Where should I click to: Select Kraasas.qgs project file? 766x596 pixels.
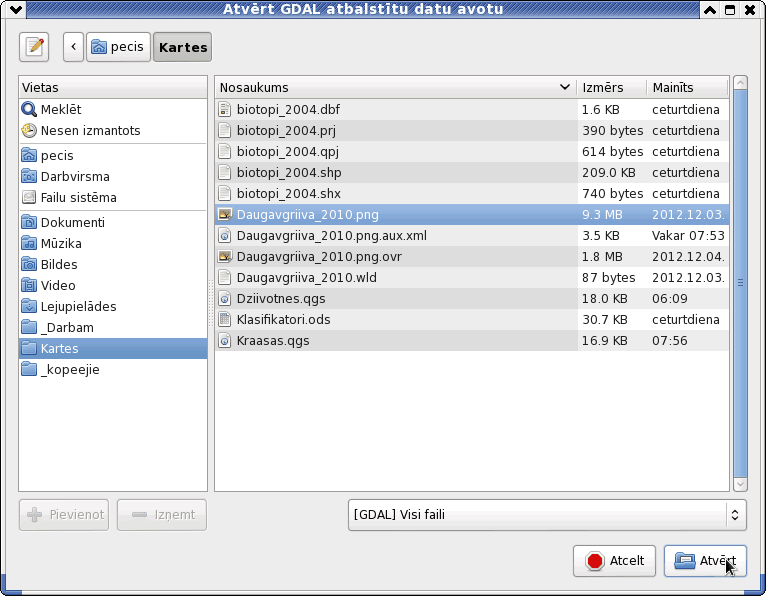472,341
